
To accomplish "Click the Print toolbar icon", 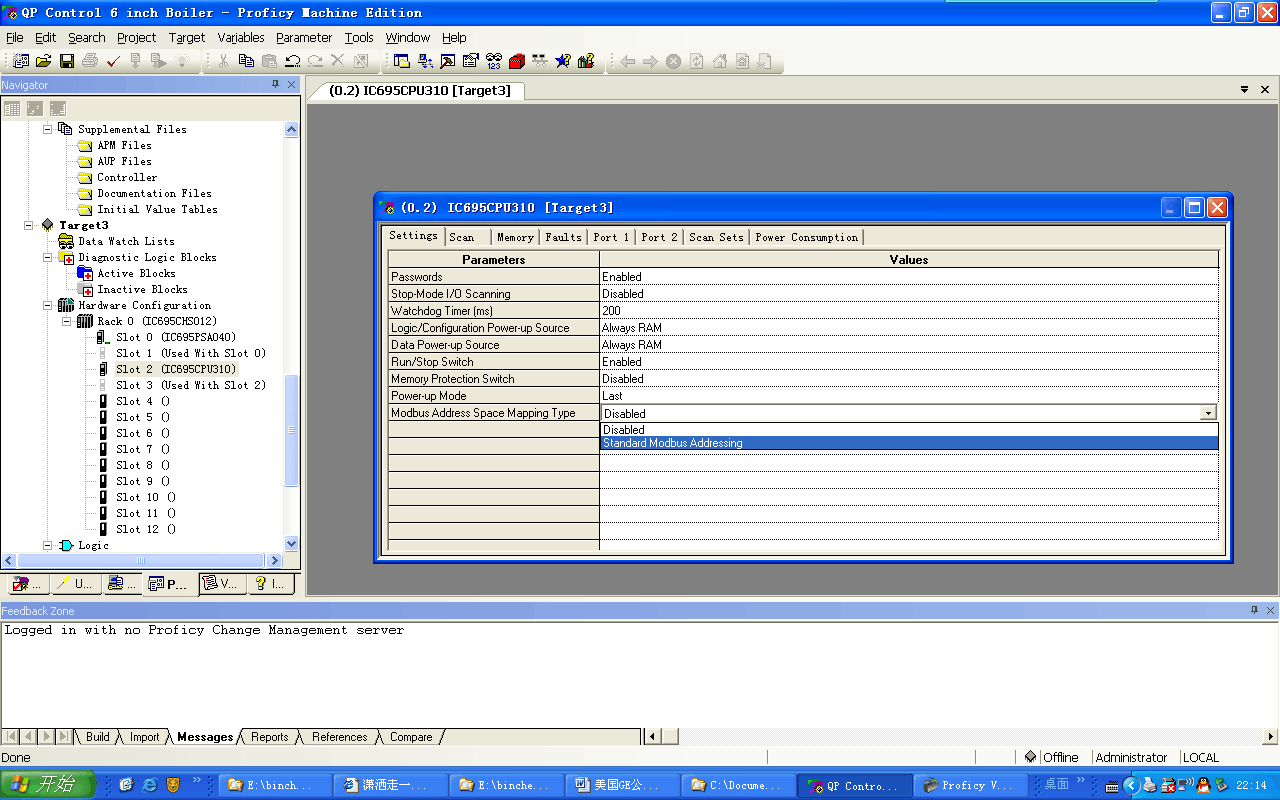I will [90, 61].
